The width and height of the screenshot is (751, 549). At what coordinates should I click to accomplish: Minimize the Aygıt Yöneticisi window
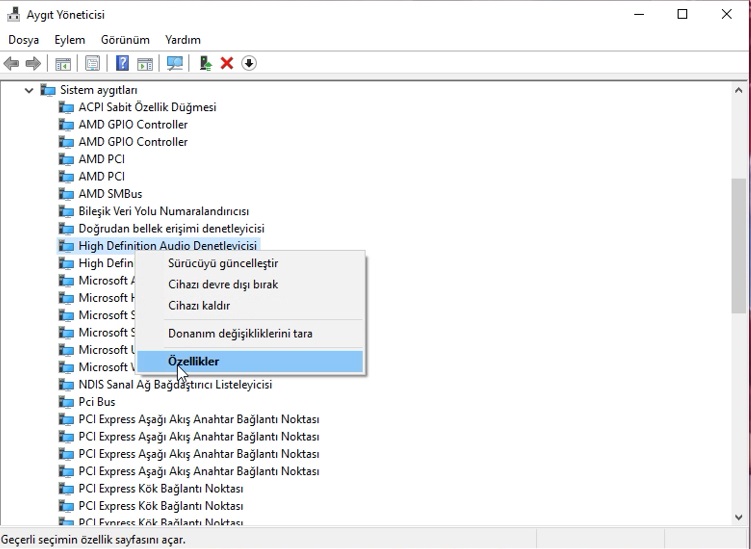tap(638, 14)
